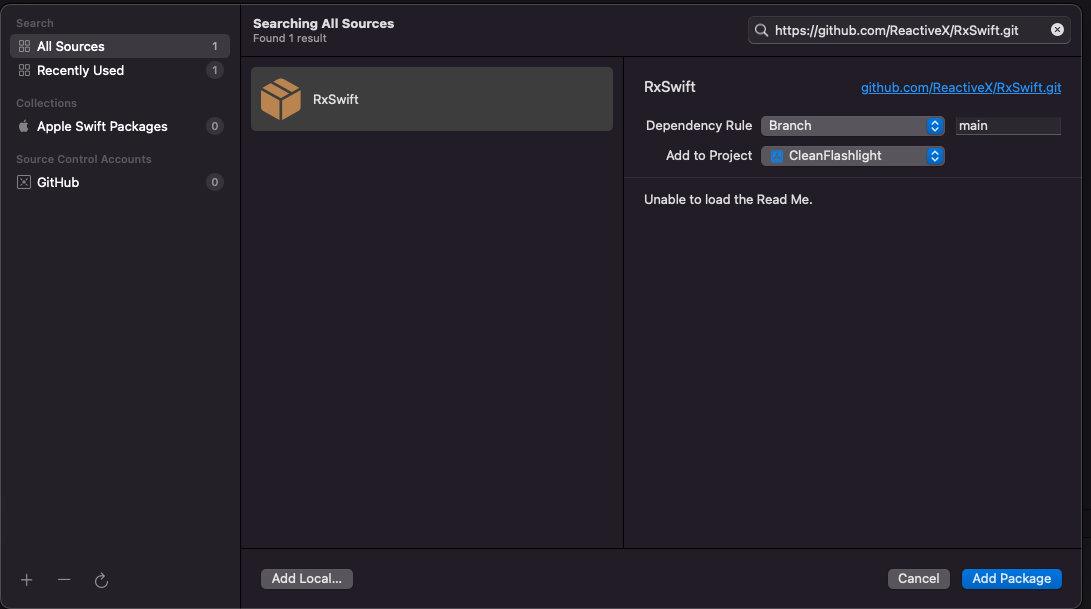Click the 'Collections' section header
This screenshot has height=609, width=1091.
pos(47,103)
